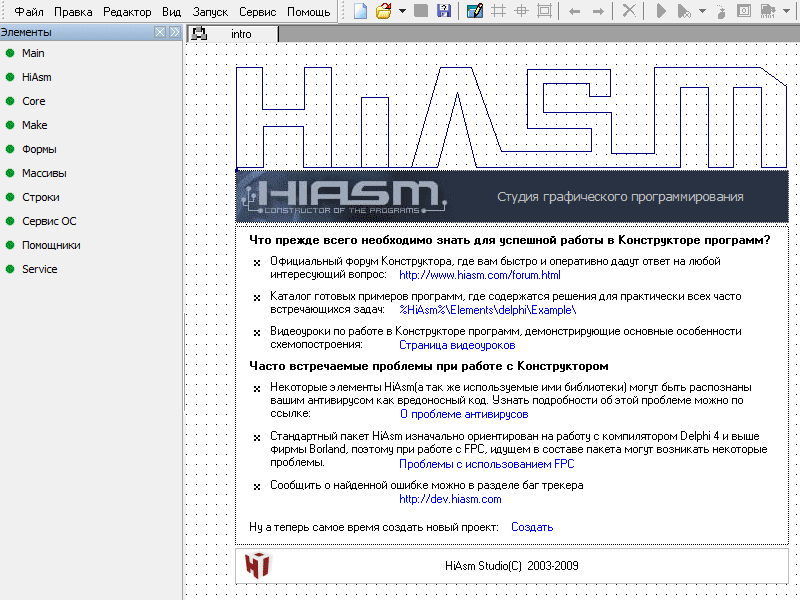Click the debug run icon
The image size is (800, 600).
coord(684,11)
